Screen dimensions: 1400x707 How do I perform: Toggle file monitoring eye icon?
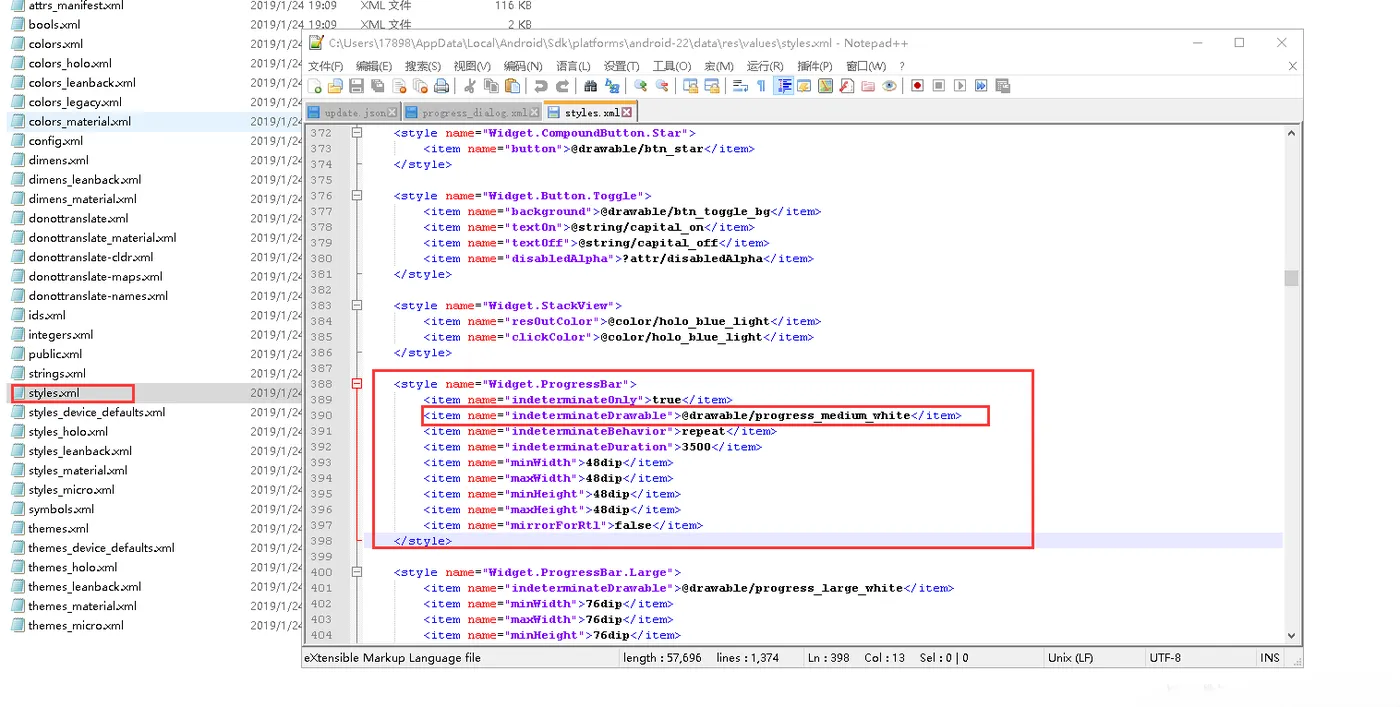(889, 86)
